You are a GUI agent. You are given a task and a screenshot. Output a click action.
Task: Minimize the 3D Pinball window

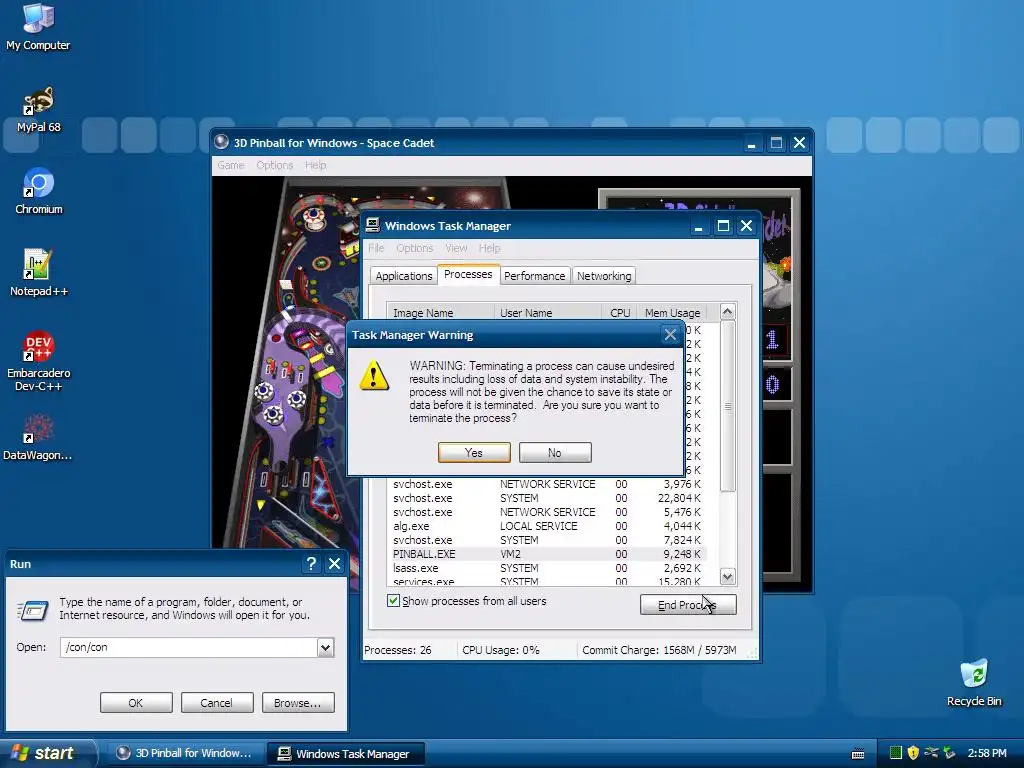point(752,143)
